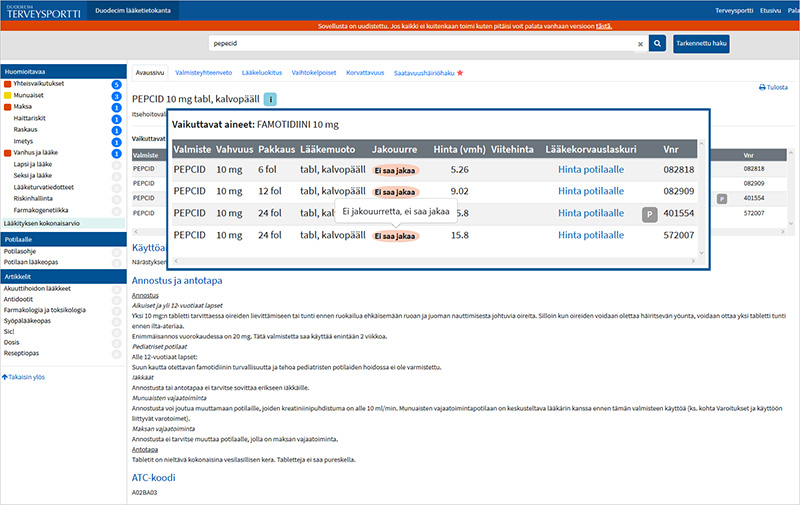Click Ei saa jakaa badge in 12 fol row

coord(395,192)
